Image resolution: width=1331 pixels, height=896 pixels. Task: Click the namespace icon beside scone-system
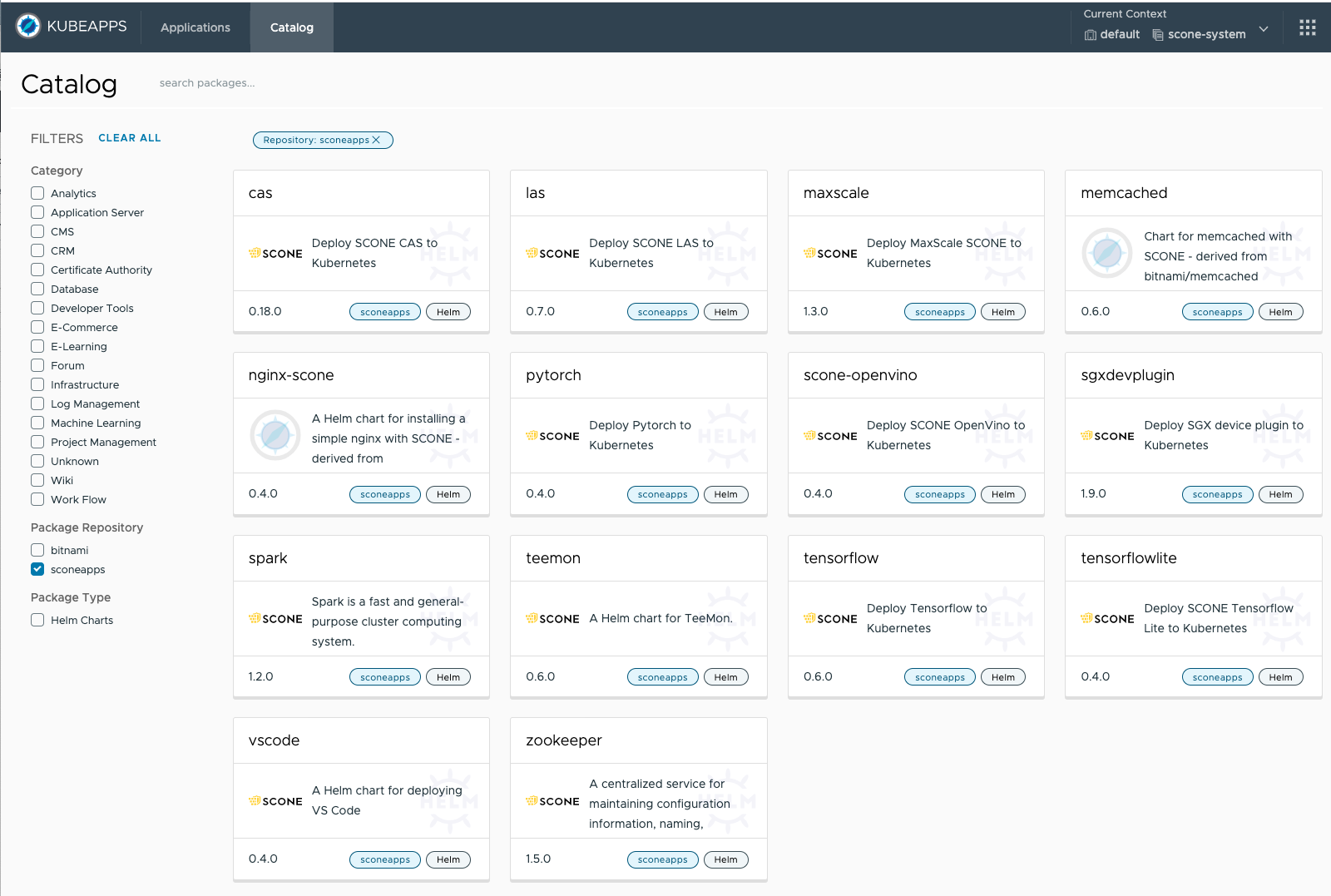1157,35
